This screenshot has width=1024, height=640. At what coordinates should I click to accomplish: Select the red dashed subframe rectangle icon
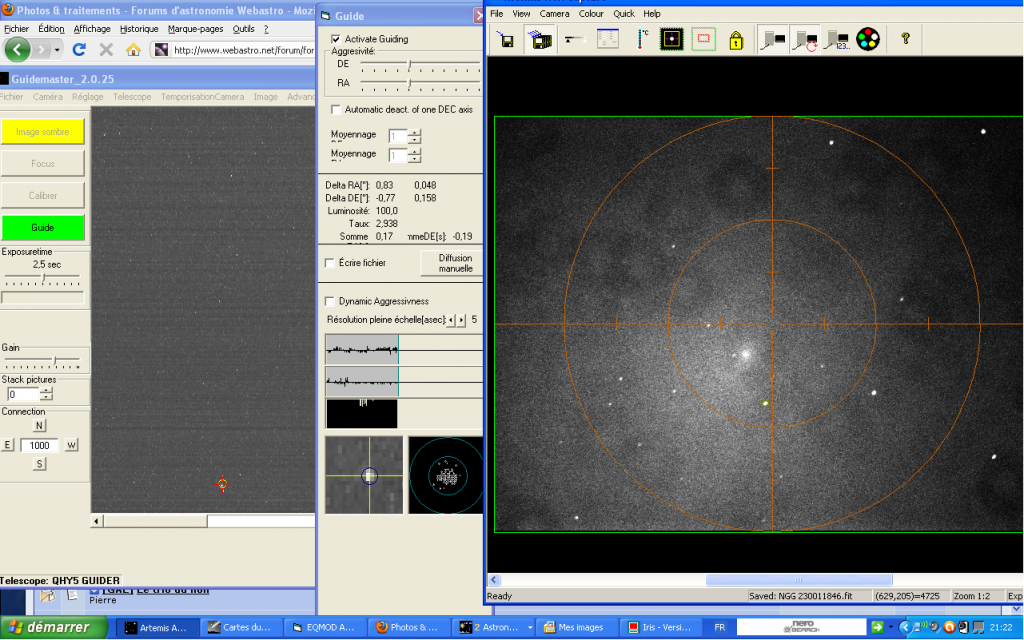coord(704,40)
